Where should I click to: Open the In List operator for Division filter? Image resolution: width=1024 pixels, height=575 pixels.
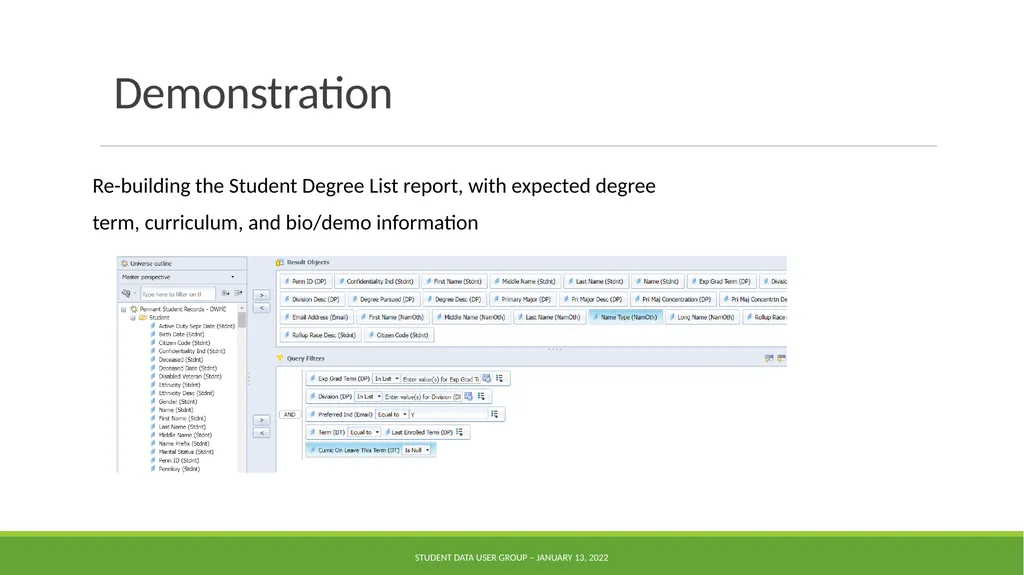(x=369, y=396)
